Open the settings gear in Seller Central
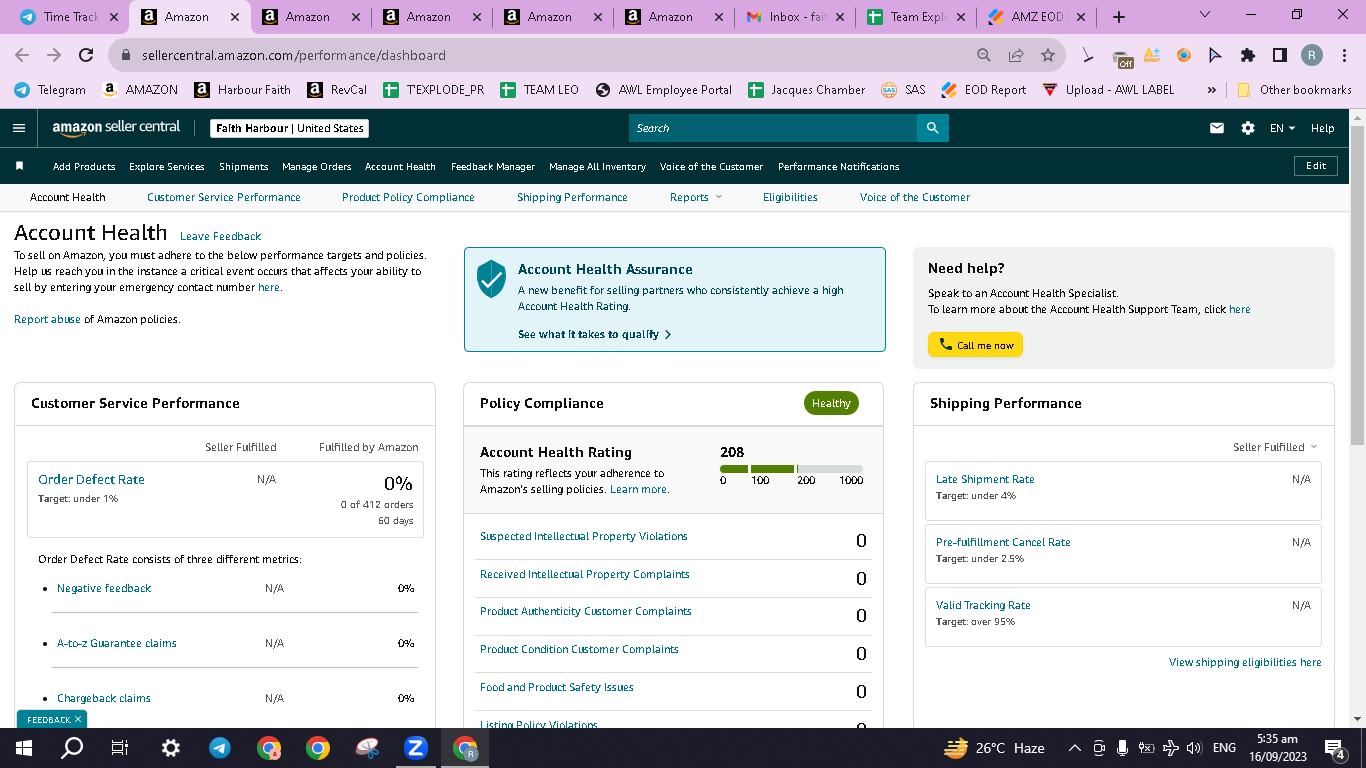Screen dimensions: 1366x768 point(1248,128)
